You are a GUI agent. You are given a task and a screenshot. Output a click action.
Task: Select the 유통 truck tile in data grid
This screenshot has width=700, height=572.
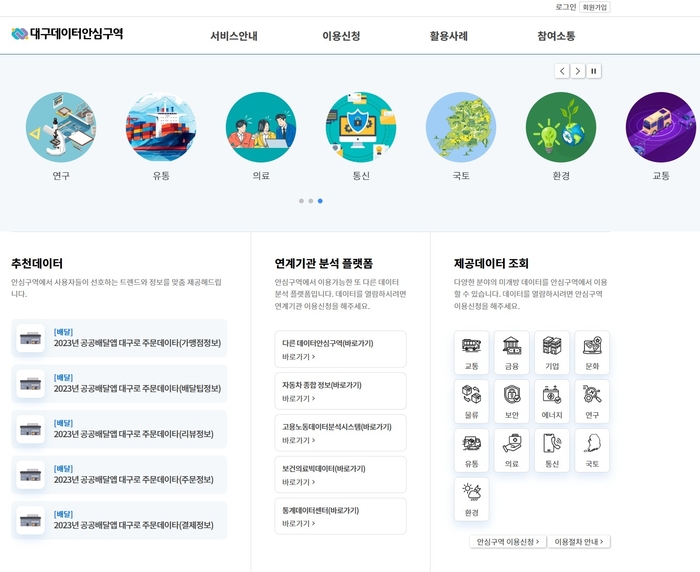(471, 450)
